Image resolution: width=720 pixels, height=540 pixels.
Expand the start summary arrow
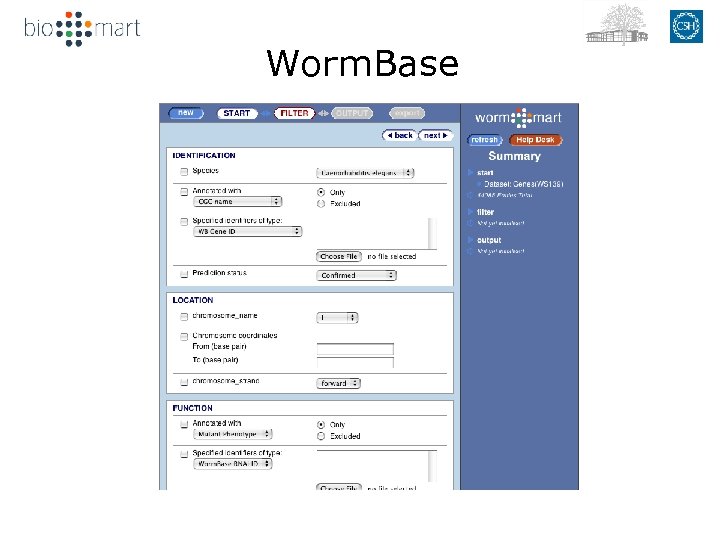click(470, 173)
